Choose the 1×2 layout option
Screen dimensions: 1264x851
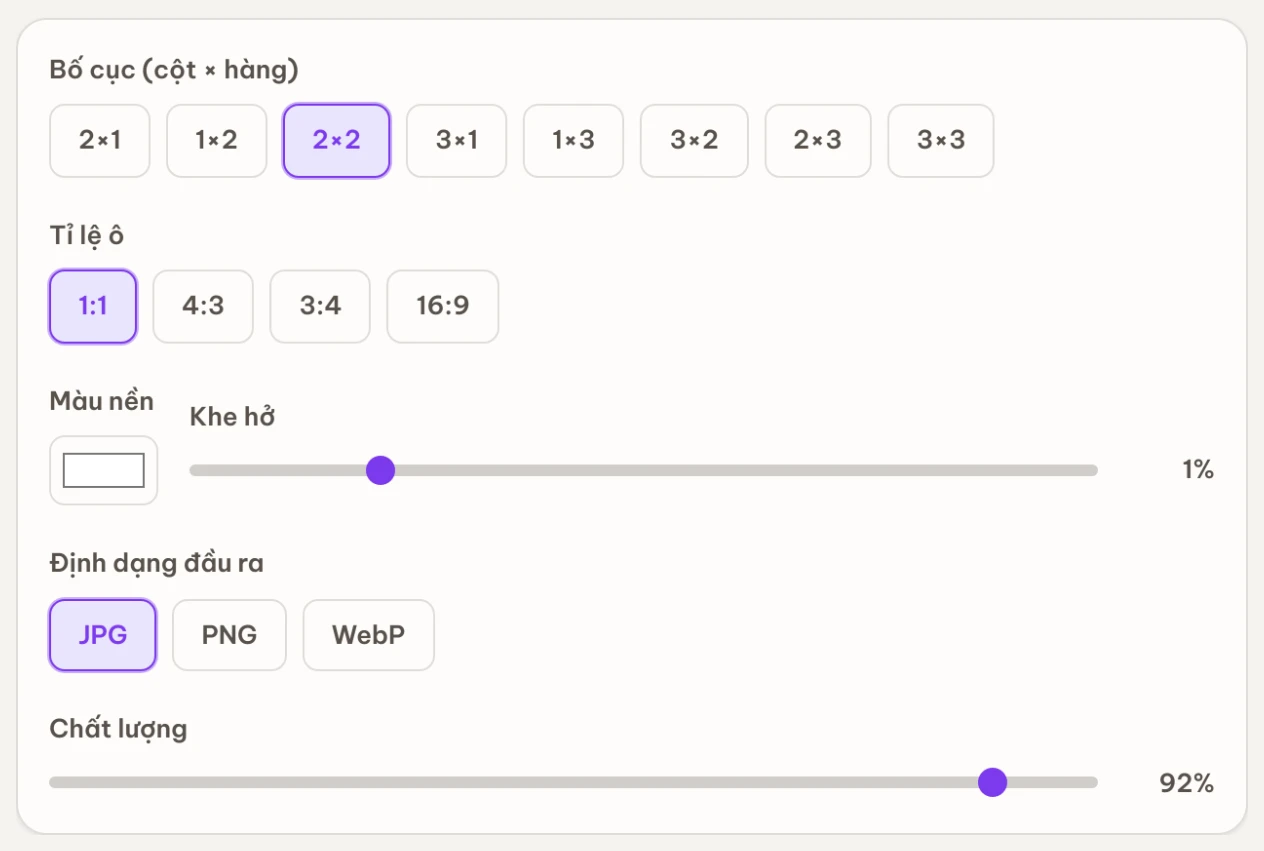point(217,141)
